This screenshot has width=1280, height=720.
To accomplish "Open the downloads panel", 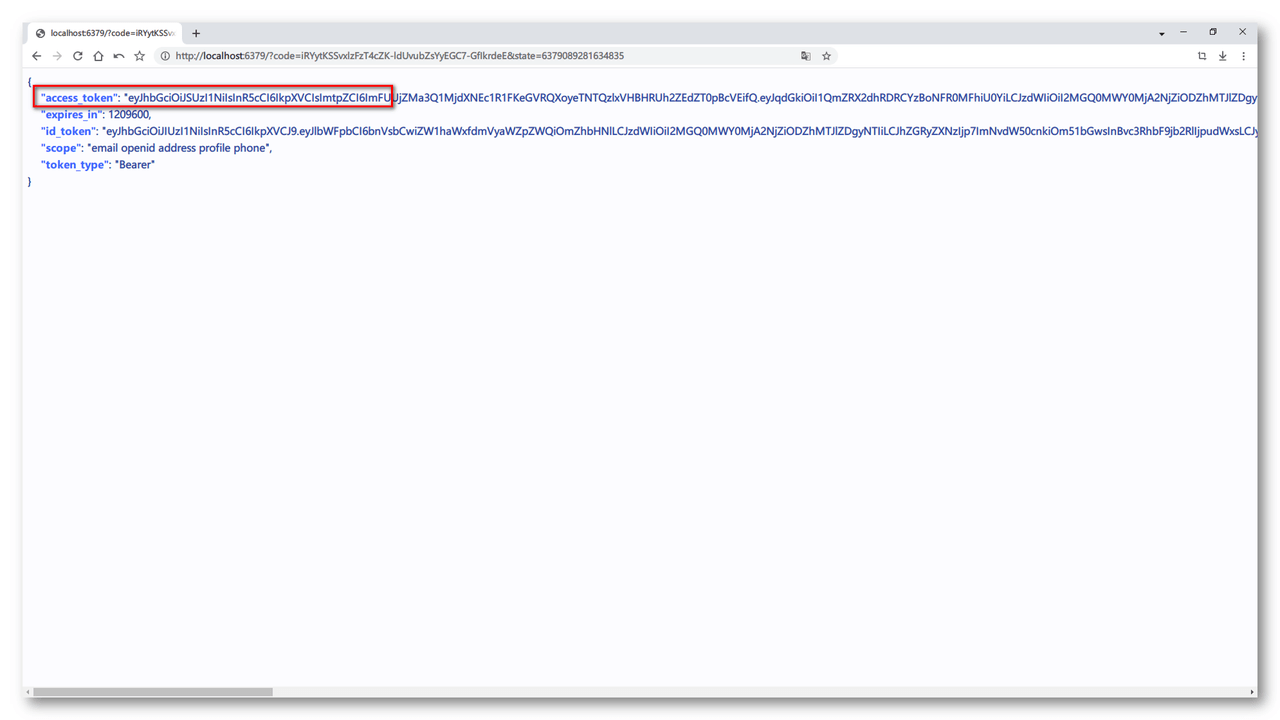I will [x=1222, y=56].
